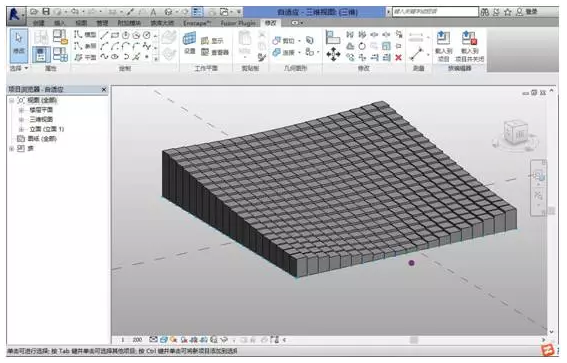The width and height of the screenshot is (567, 363).
Task: Open the ViewCube in the 3D view
Action: tap(516, 134)
